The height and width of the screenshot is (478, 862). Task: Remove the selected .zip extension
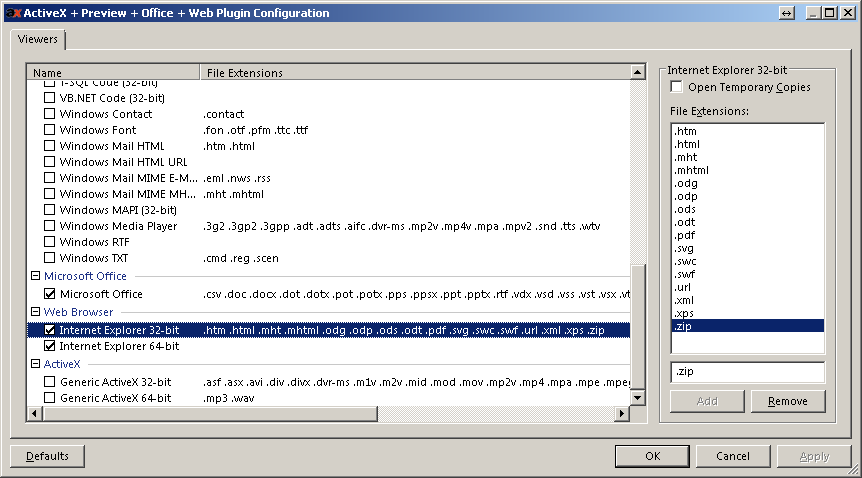pos(788,401)
